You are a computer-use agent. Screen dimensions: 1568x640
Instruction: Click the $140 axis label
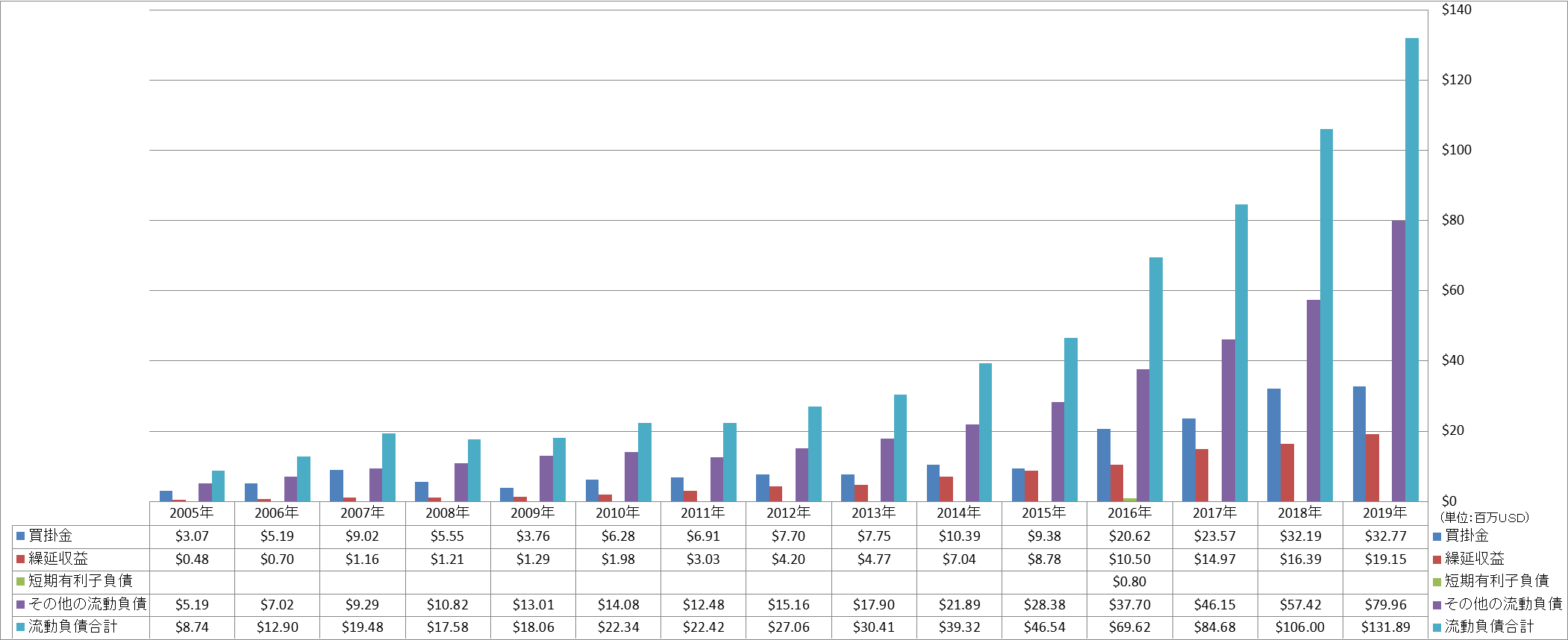(1456, 10)
